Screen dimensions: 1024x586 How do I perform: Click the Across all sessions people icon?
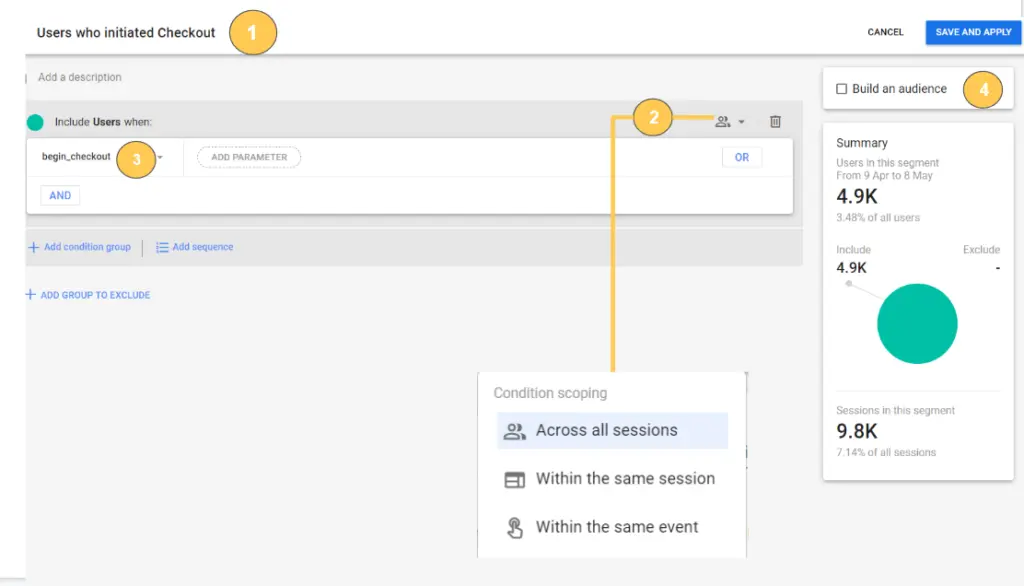point(515,431)
